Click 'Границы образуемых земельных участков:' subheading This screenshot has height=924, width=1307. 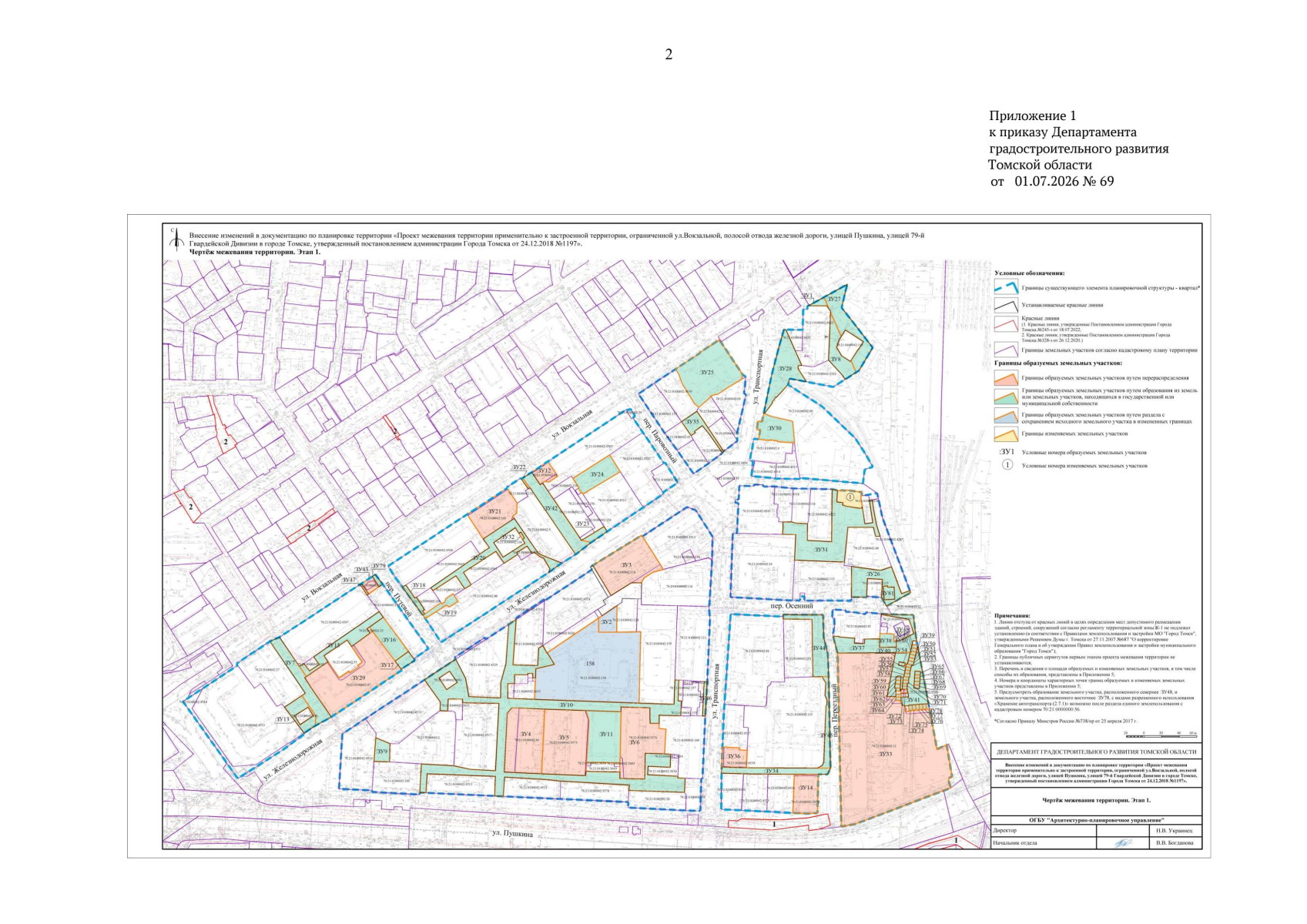(1058, 363)
